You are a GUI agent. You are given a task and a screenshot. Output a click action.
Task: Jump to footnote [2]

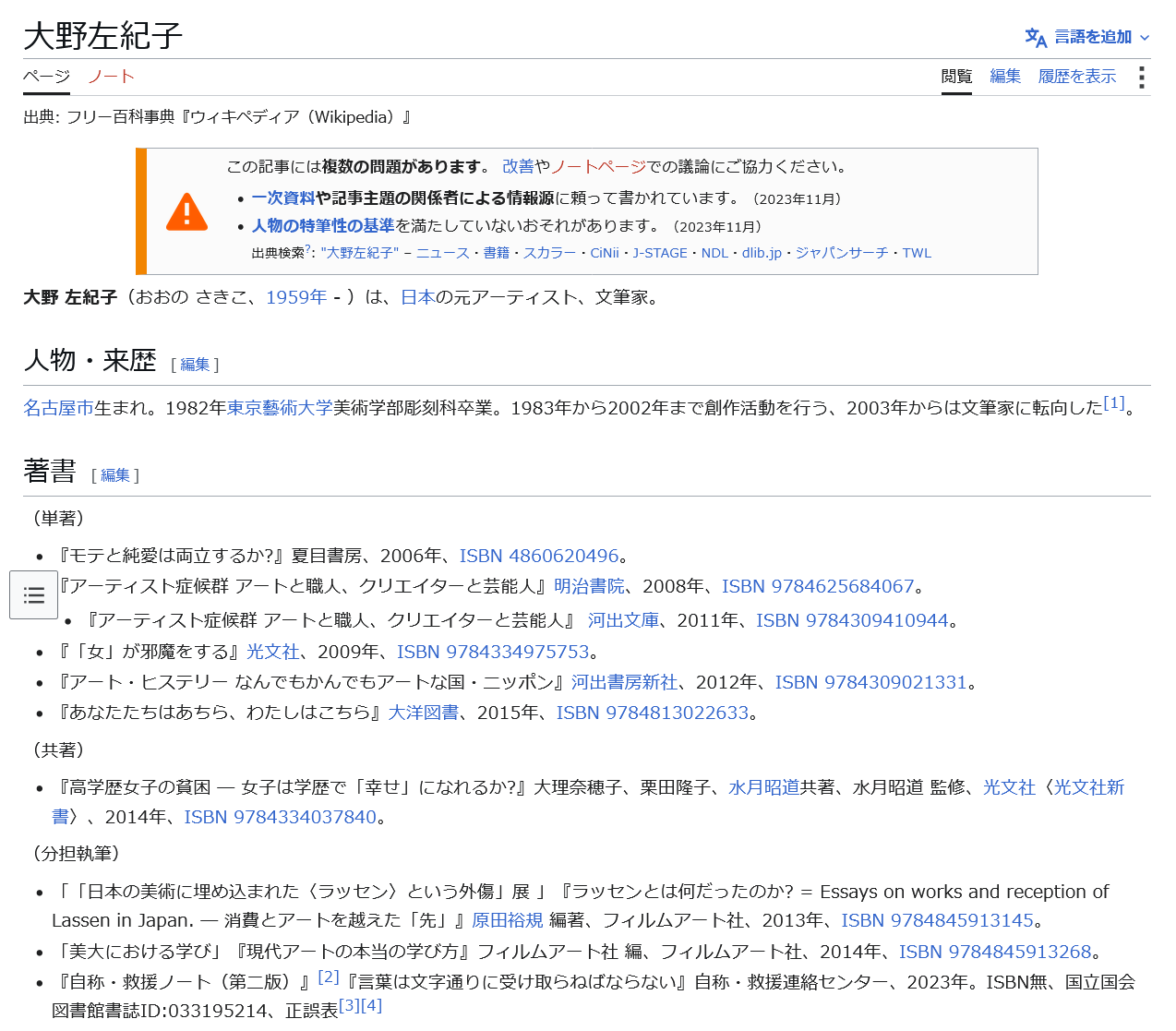coord(329,977)
